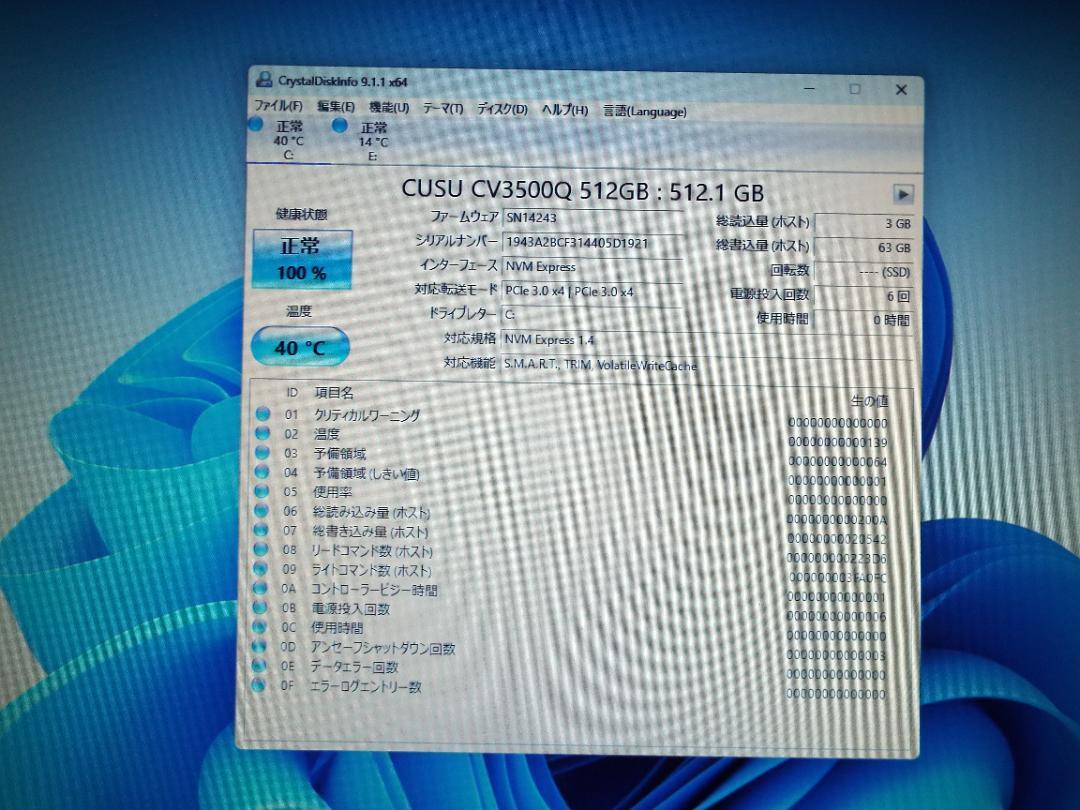Click the status icon for row 05 使用率
Viewport: 1080px width, 810px height.
click(x=261, y=491)
